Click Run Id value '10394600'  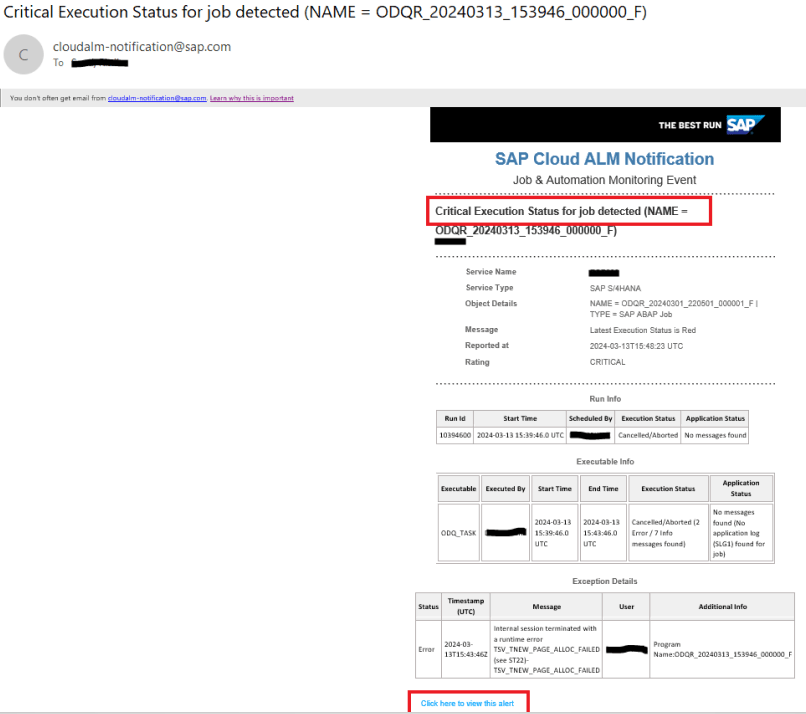pos(455,435)
